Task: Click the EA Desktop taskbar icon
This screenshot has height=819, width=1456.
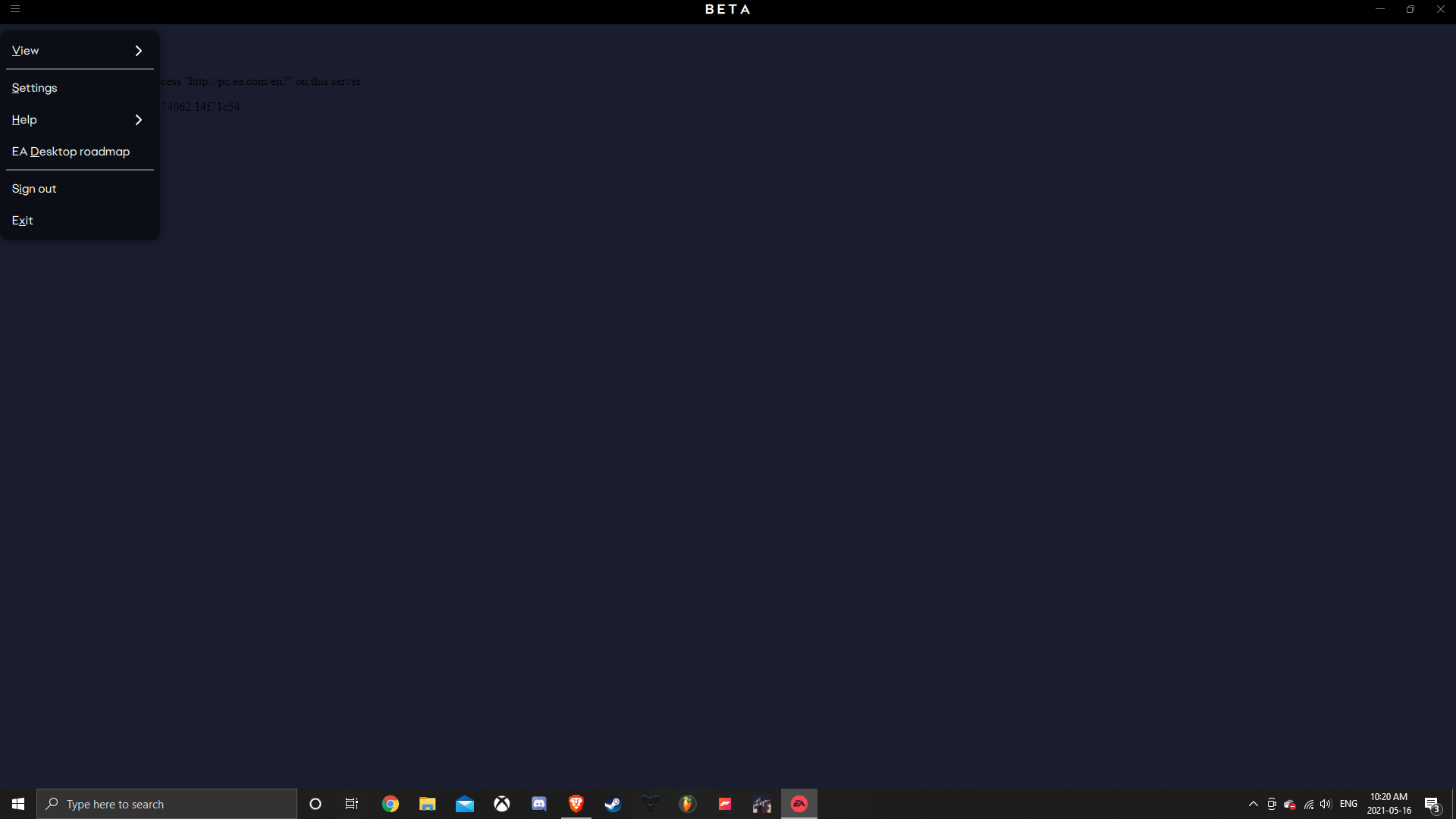Action: click(x=799, y=804)
